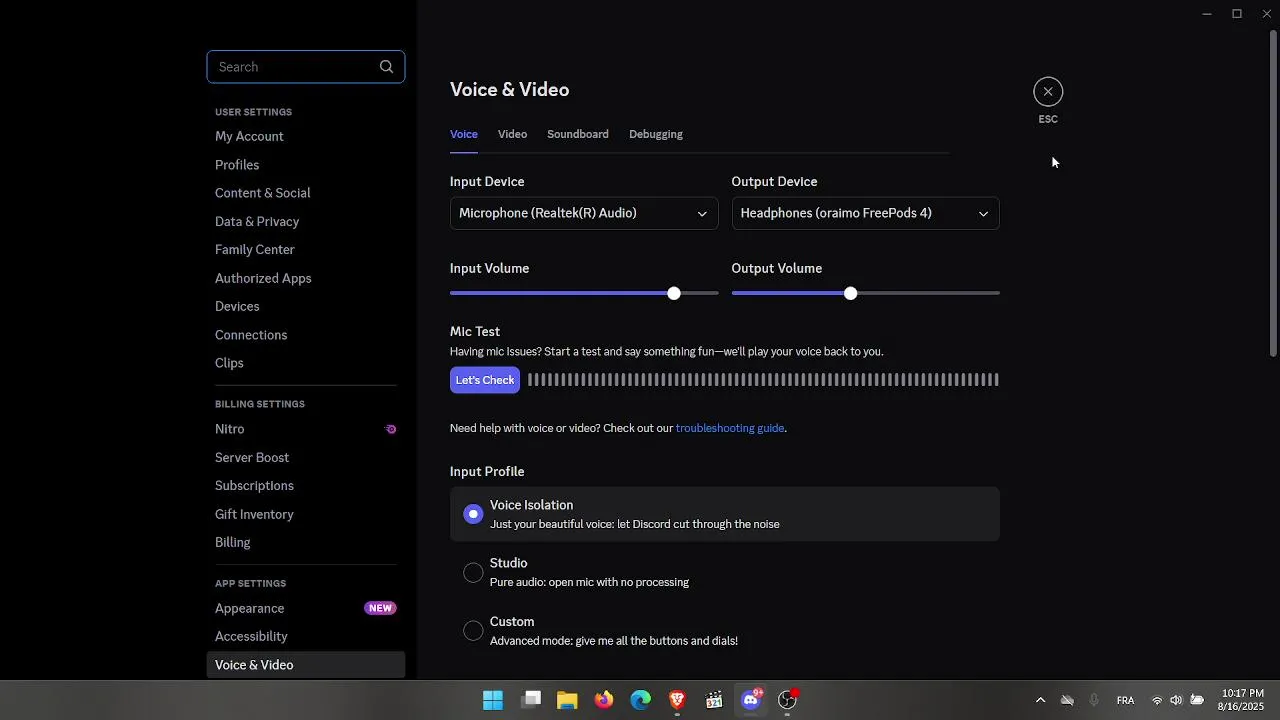Viewport: 1280px width, 720px height.
Task: Click the search magnifier icon
Action: (386, 67)
